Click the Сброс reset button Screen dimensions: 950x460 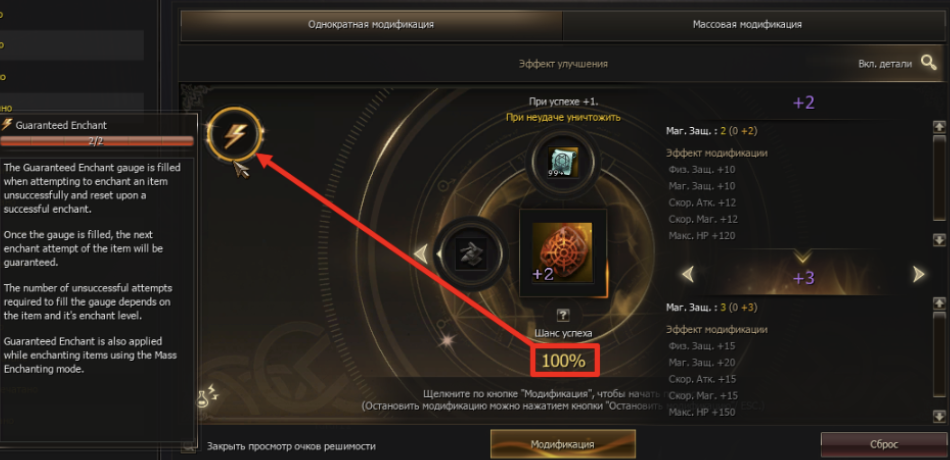click(x=883, y=444)
